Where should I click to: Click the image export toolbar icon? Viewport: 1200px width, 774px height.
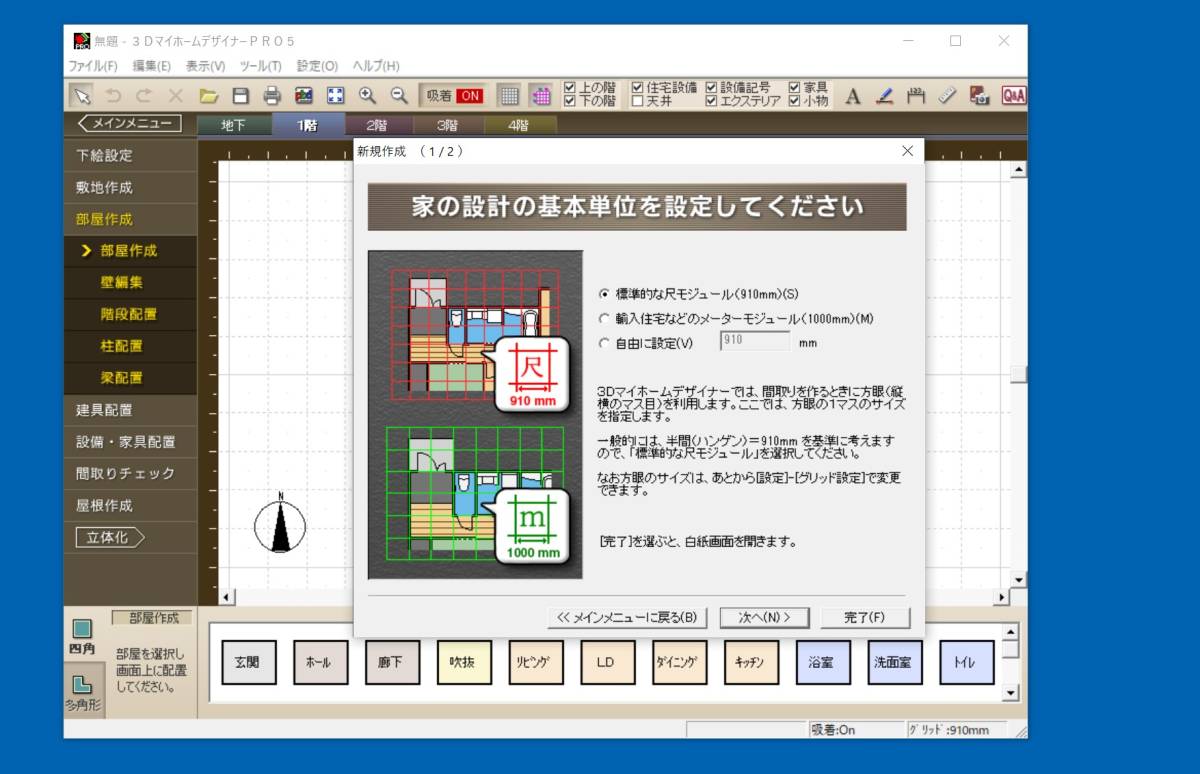[x=304, y=96]
